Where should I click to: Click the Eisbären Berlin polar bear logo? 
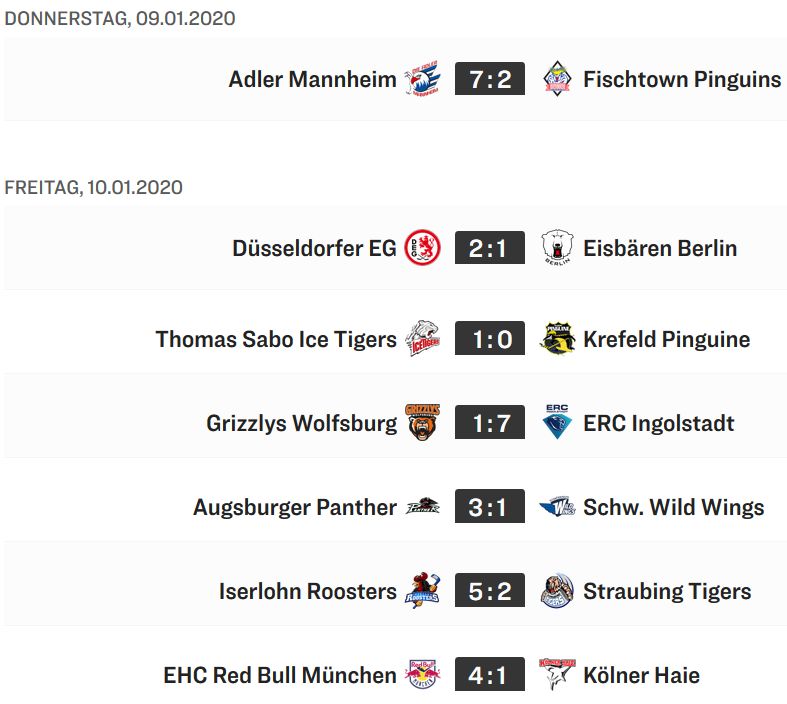557,247
